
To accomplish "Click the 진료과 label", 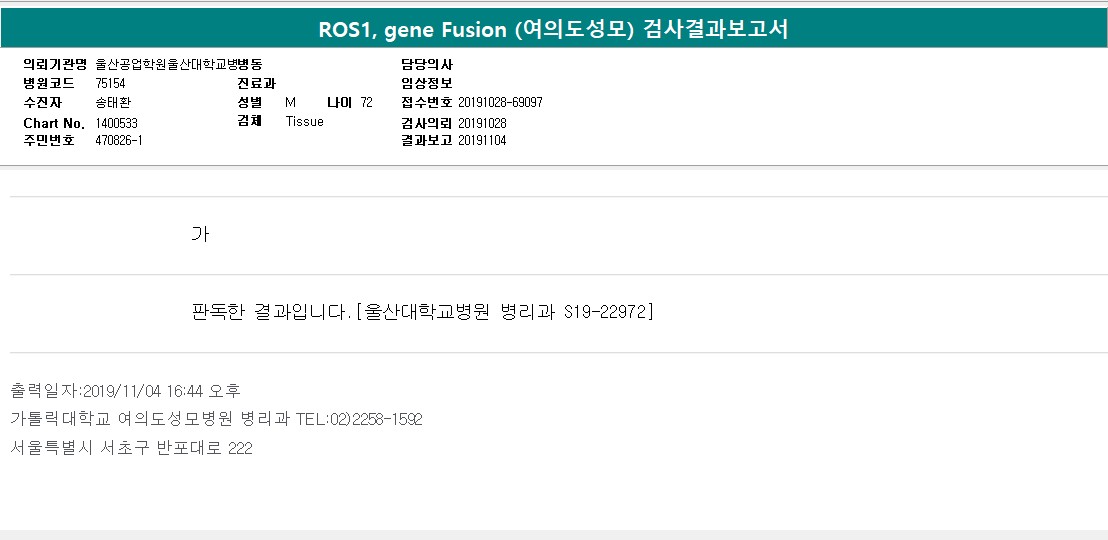I will tap(256, 83).
